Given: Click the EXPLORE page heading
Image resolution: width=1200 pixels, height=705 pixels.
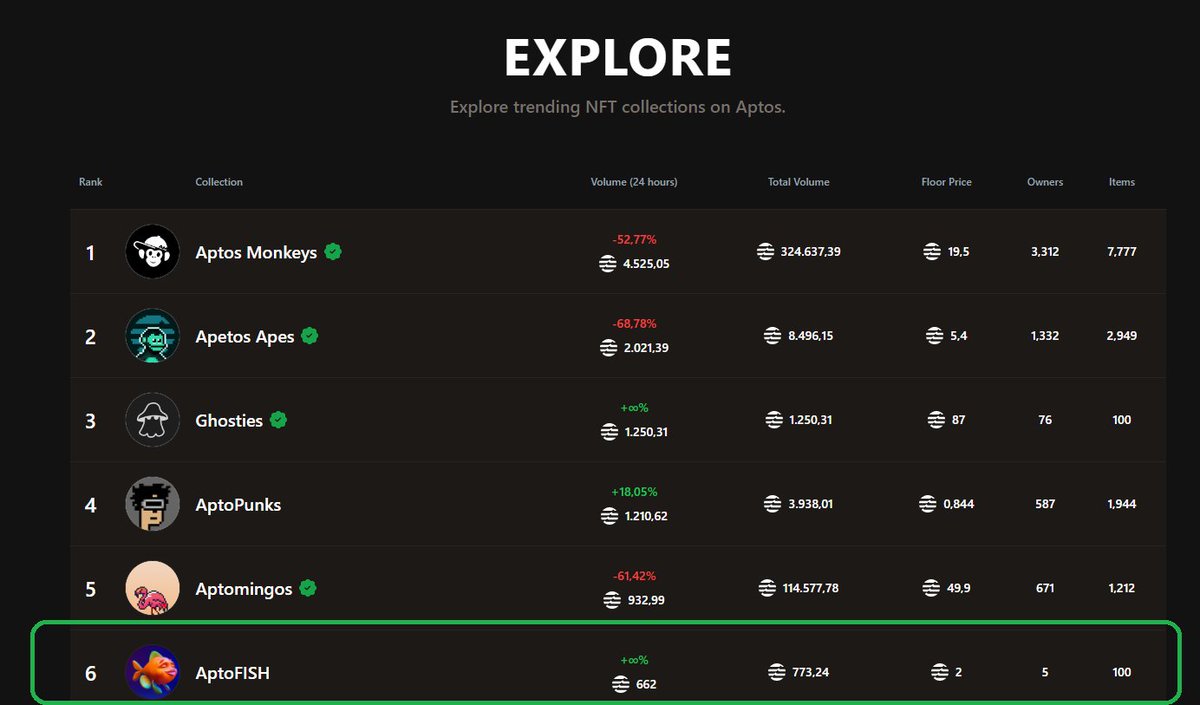Looking at the screenshot, I should coord(618,57).
